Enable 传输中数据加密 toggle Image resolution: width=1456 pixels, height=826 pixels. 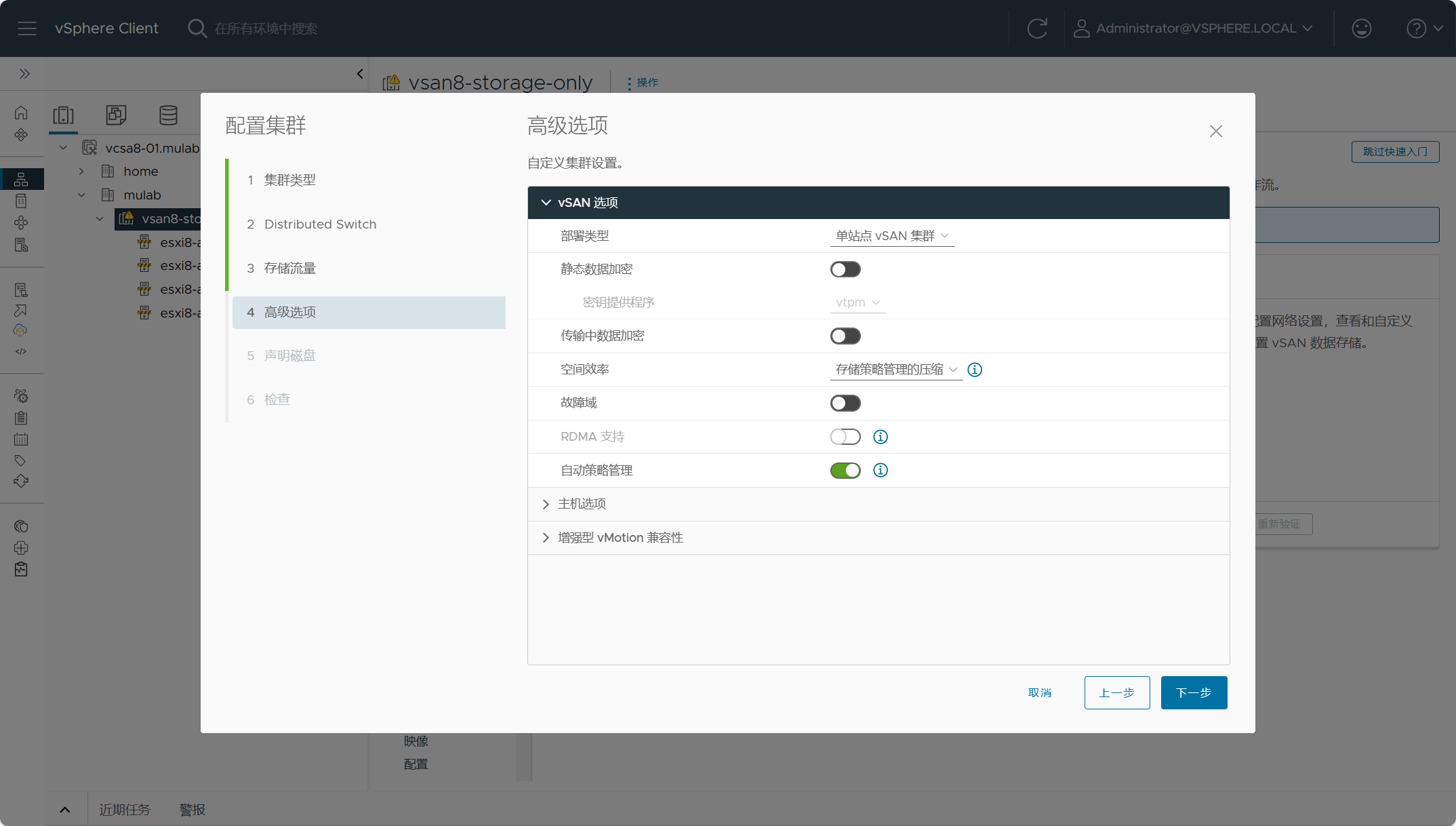(x=845, y=336)
